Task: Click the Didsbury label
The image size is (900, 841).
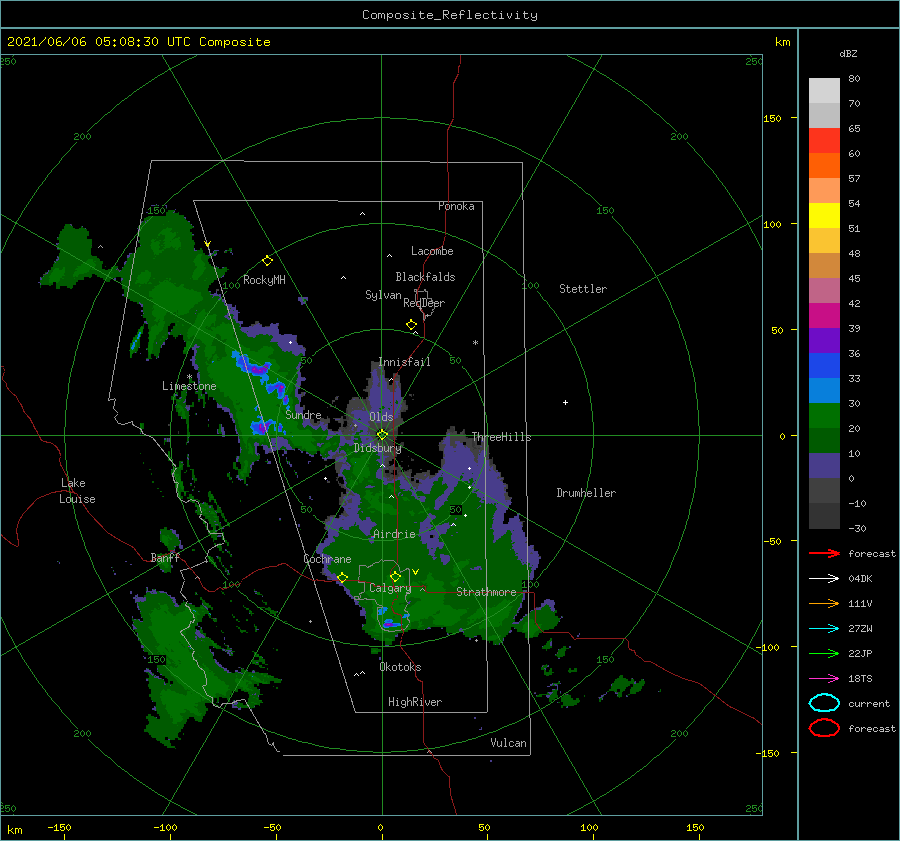Action: 378,448
